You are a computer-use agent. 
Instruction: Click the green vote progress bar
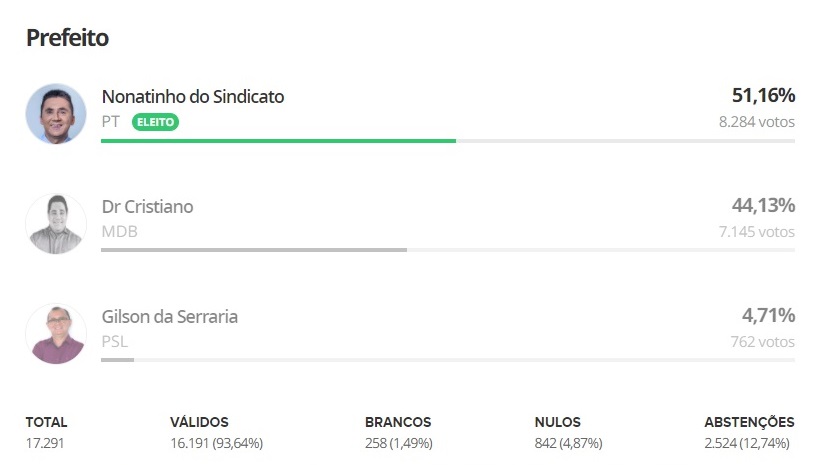[279, 141]
